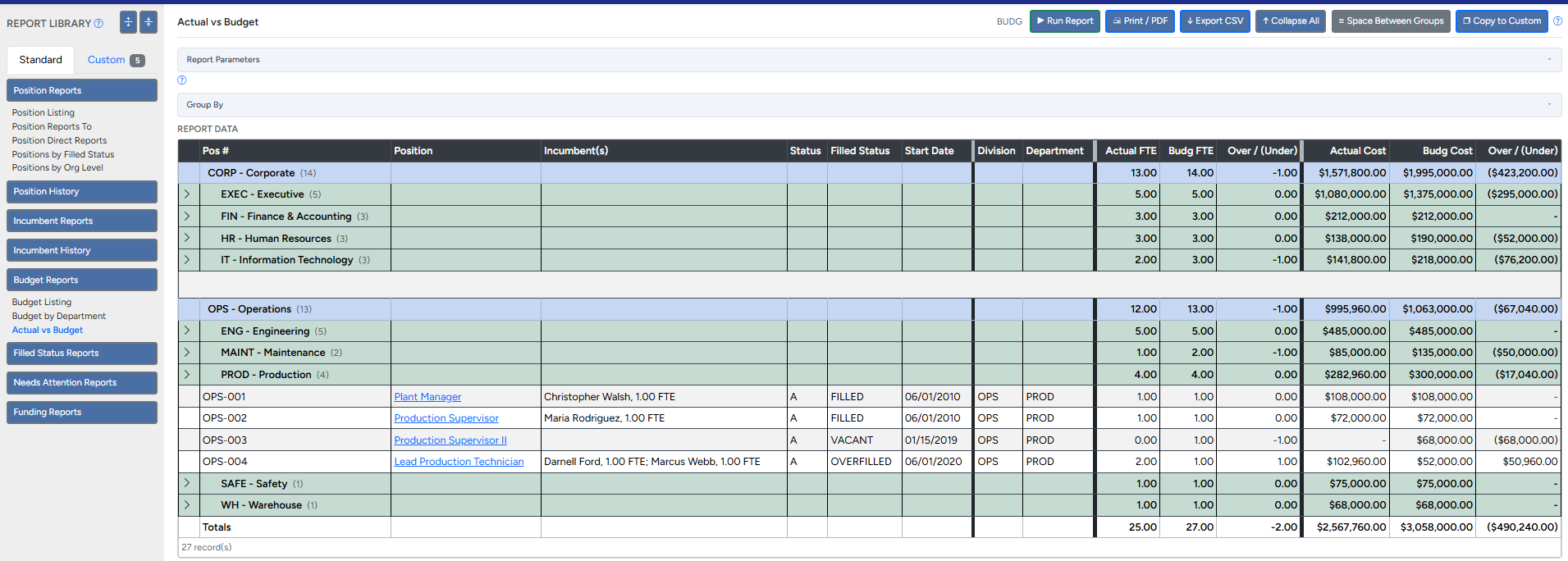Expand the Report Parameters panel
The width and height of the screenshot is (1568, 561).
(869, 60)
